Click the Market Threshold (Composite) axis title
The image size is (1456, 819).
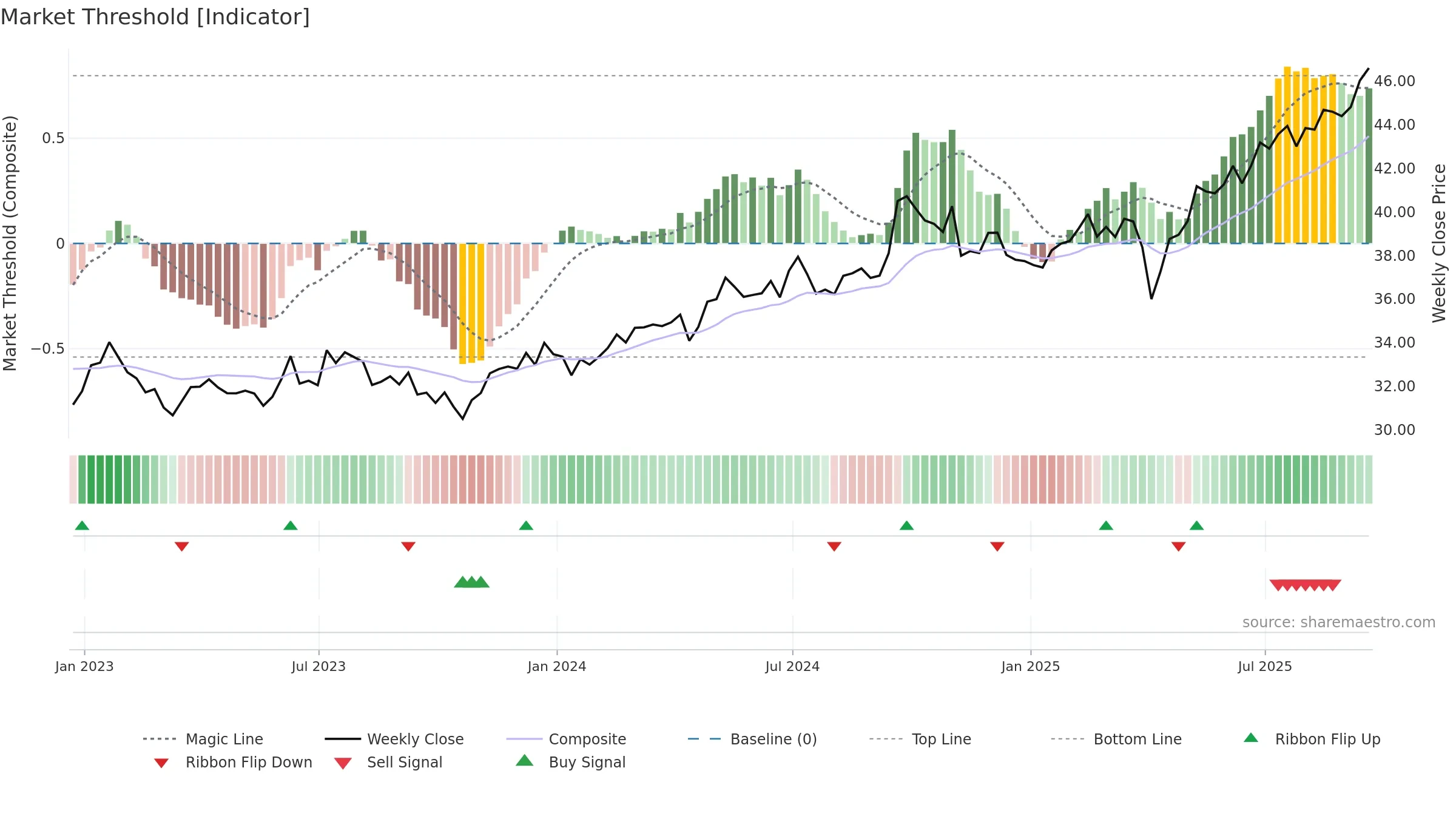coord(10,243)
